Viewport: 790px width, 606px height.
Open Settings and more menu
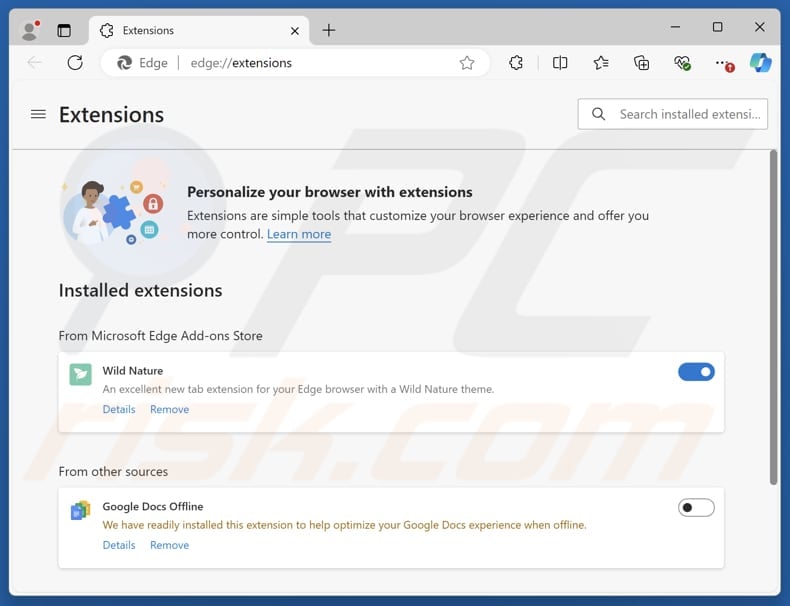point(723,63)
